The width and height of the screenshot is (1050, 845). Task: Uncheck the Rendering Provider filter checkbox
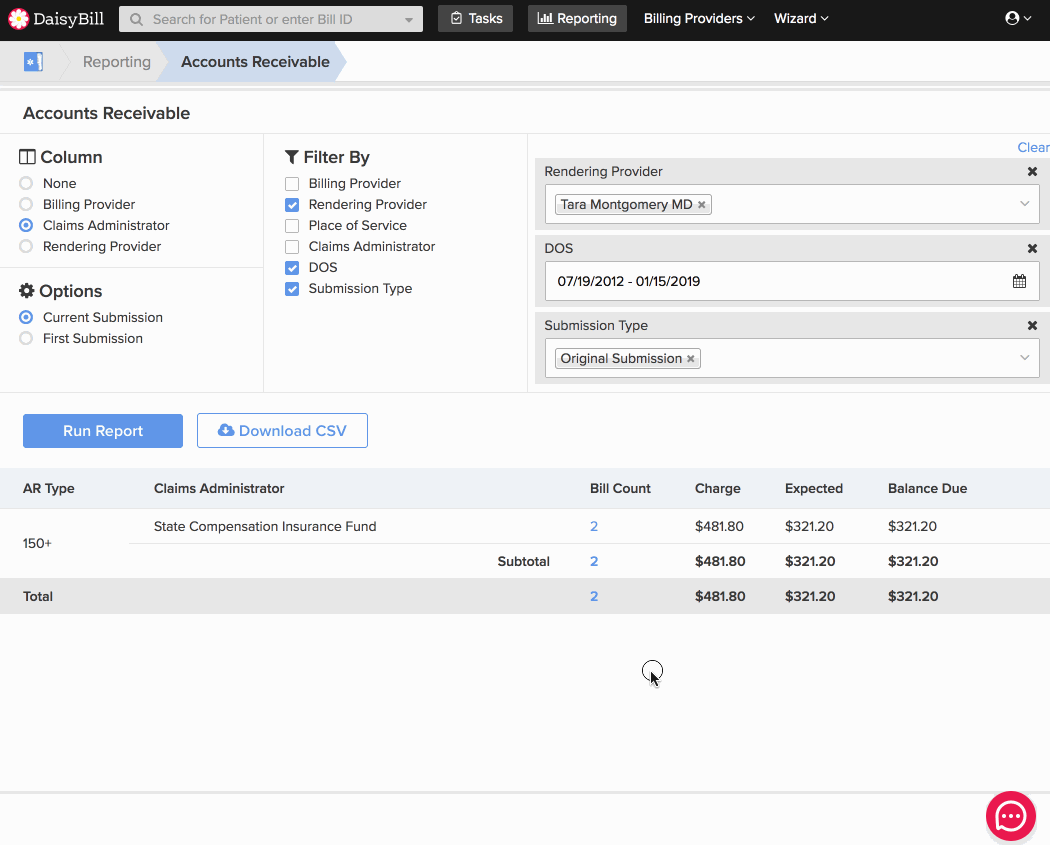pos(292,205)
